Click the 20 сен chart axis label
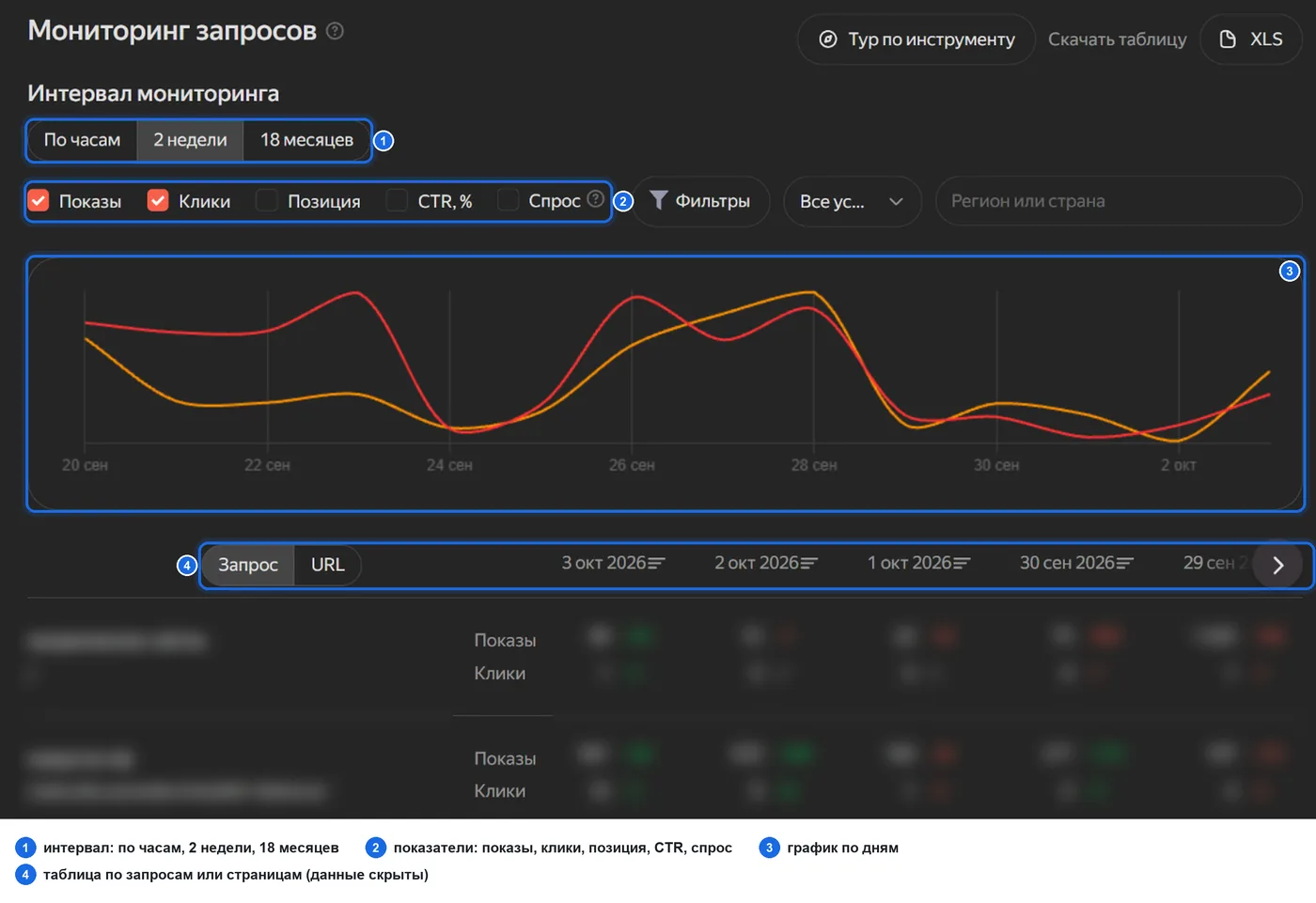Viewport: 1316px width, 903px height. coord(85,465)
